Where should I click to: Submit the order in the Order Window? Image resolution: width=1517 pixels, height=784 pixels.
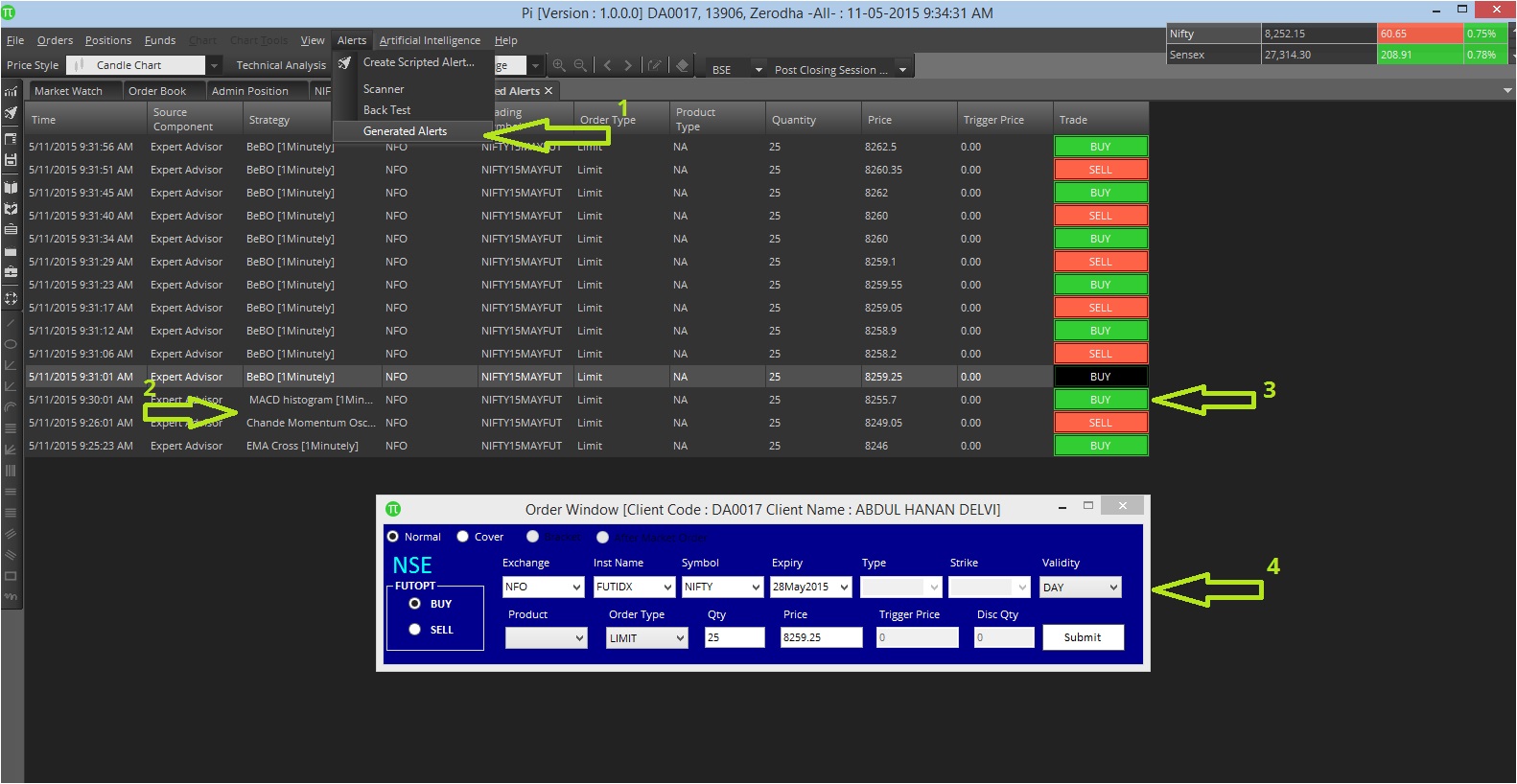(1082, 637)
